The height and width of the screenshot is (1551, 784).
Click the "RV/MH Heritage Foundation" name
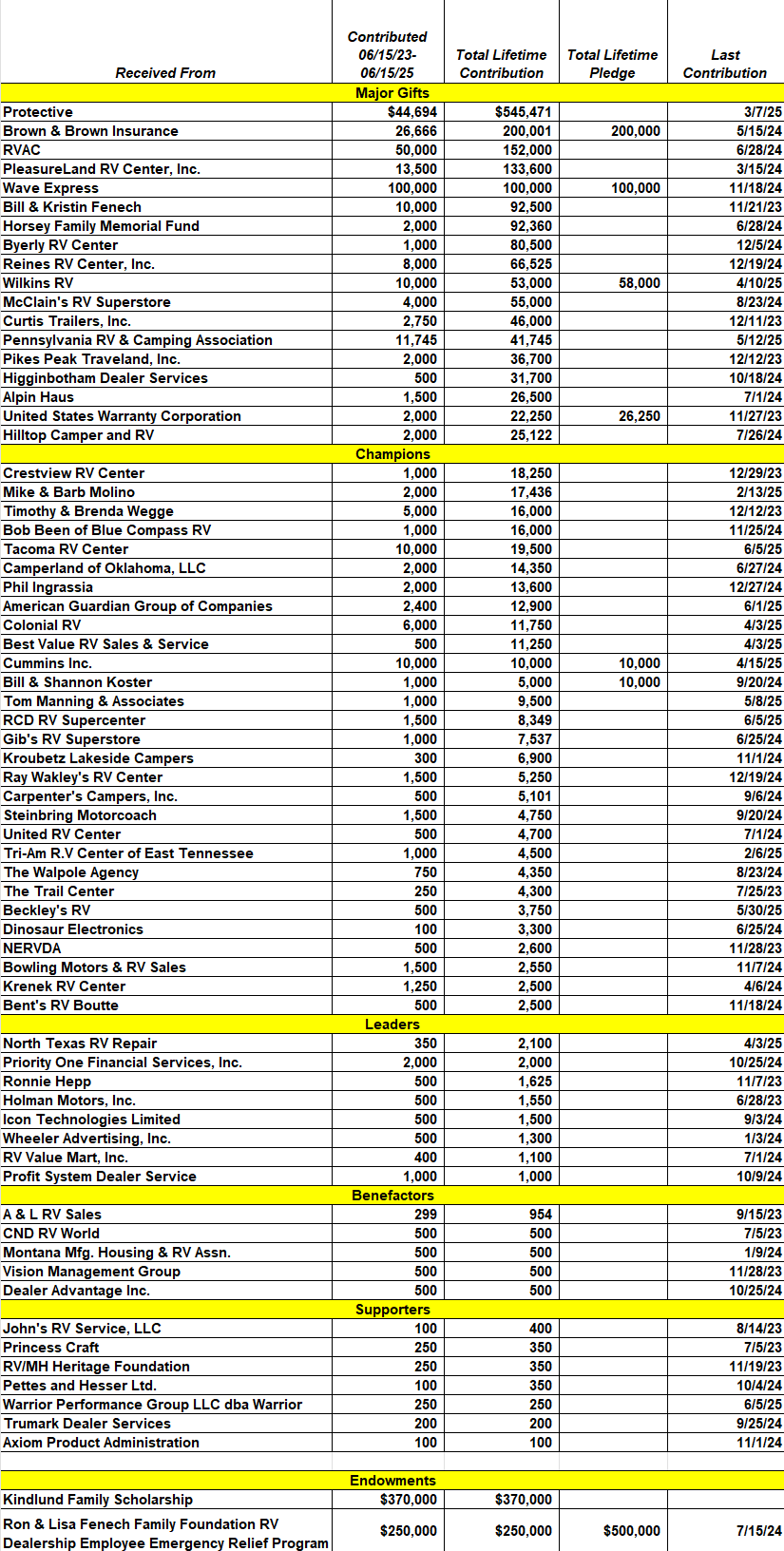97,1367
